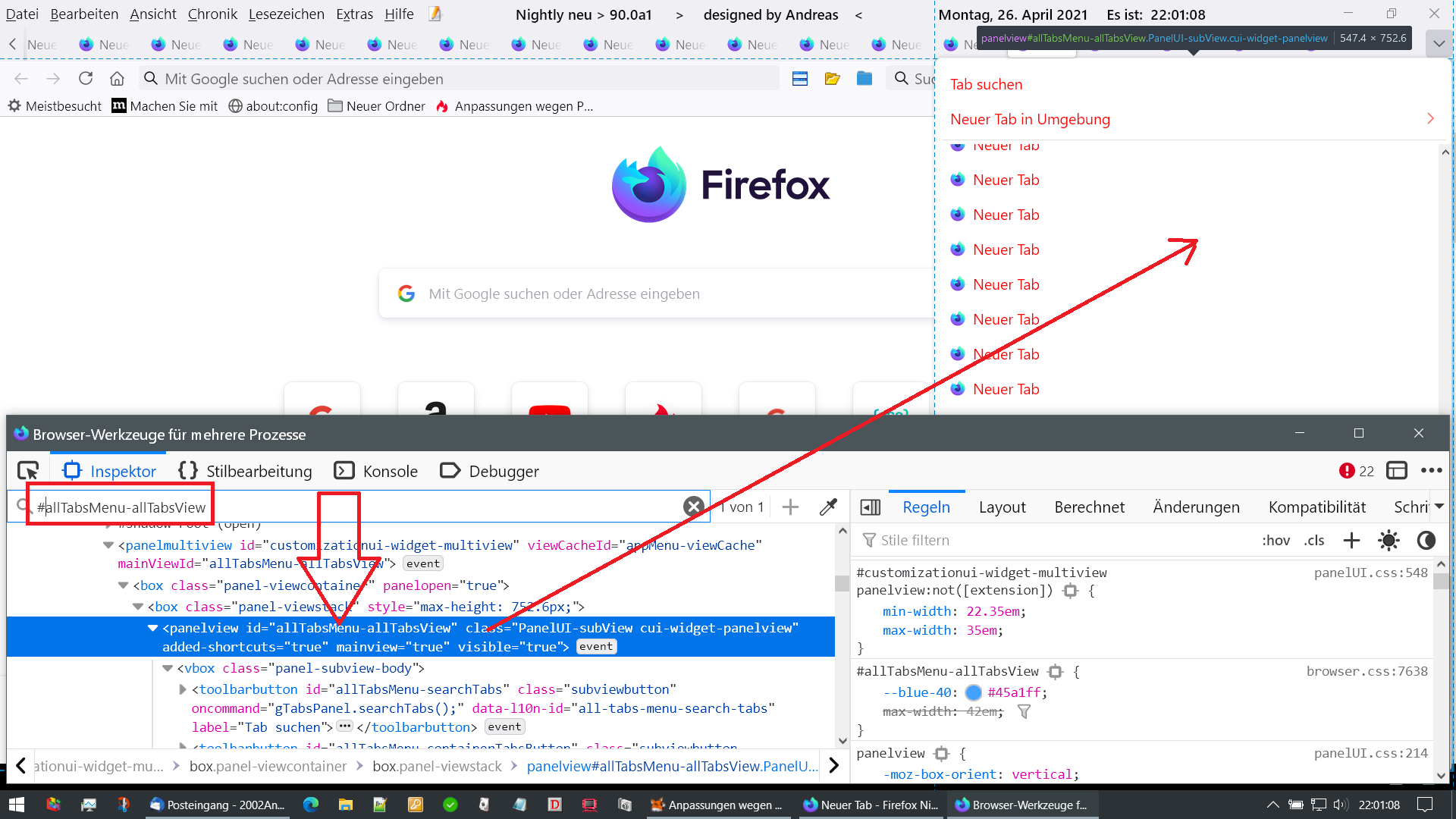Toggle the three-pane inspector sidebar
1456x819 pixels.
[x=871, y=507]
